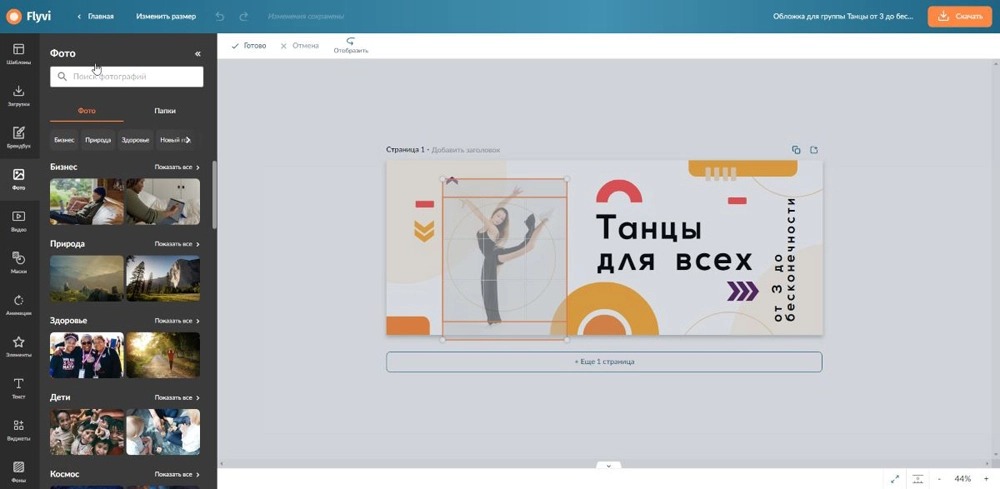Select first Дети photo thumbnail
The height and width of the screenshot is (489, 1000).
coord(87,432)
